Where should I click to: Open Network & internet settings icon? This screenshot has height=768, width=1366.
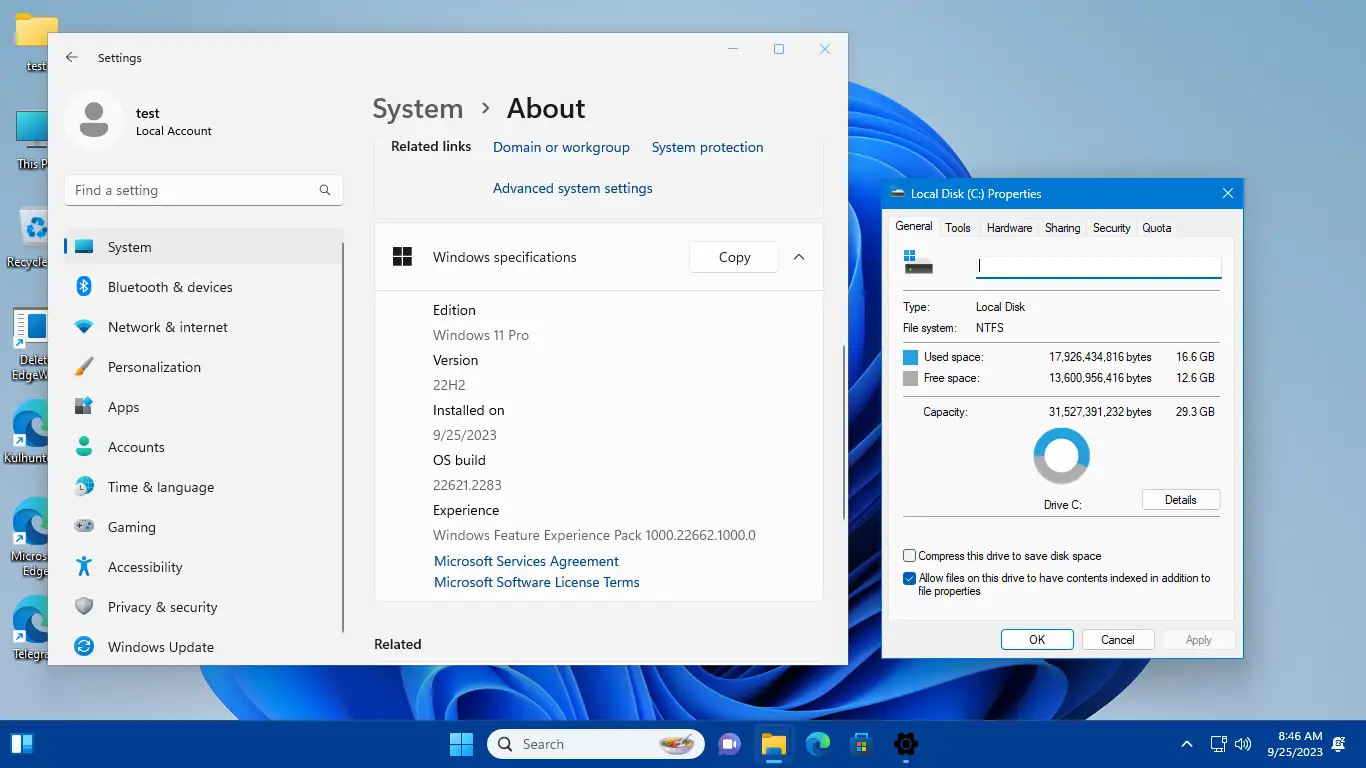point(85,327)
